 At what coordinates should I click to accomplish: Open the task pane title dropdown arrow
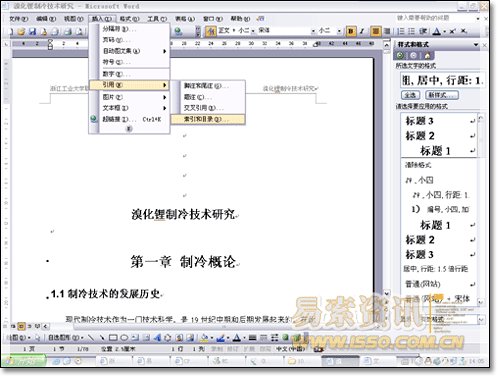coord(476,45)
